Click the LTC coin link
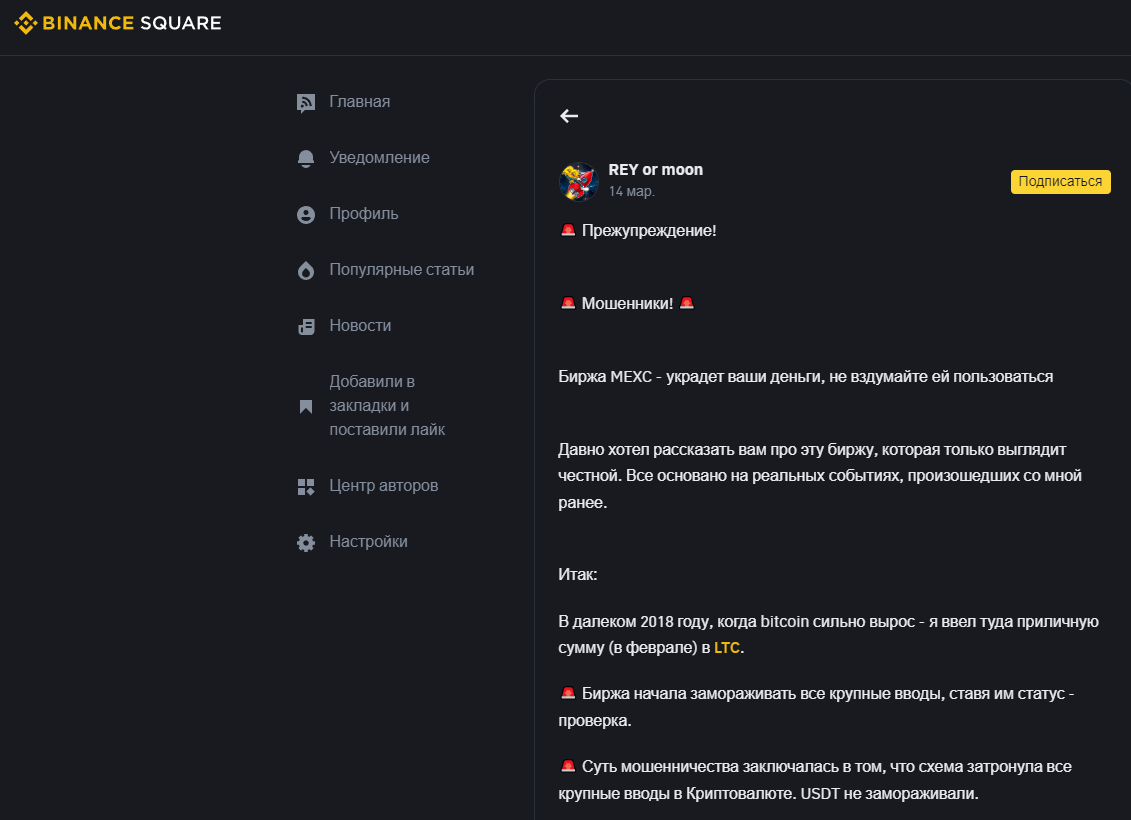Screen dimensions: 1131x820 click(727, 648)
